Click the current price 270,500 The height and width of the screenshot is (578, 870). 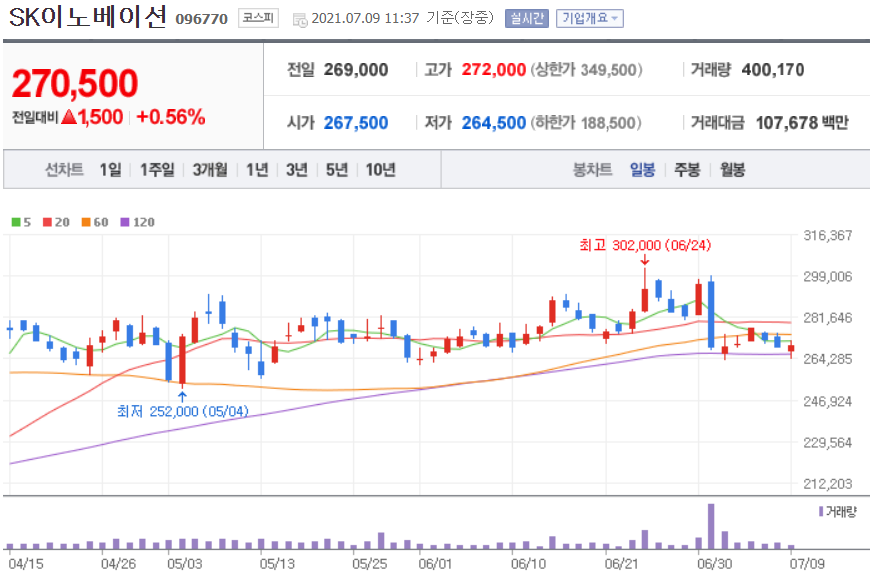pyautogui.click(x=75, y=83)
